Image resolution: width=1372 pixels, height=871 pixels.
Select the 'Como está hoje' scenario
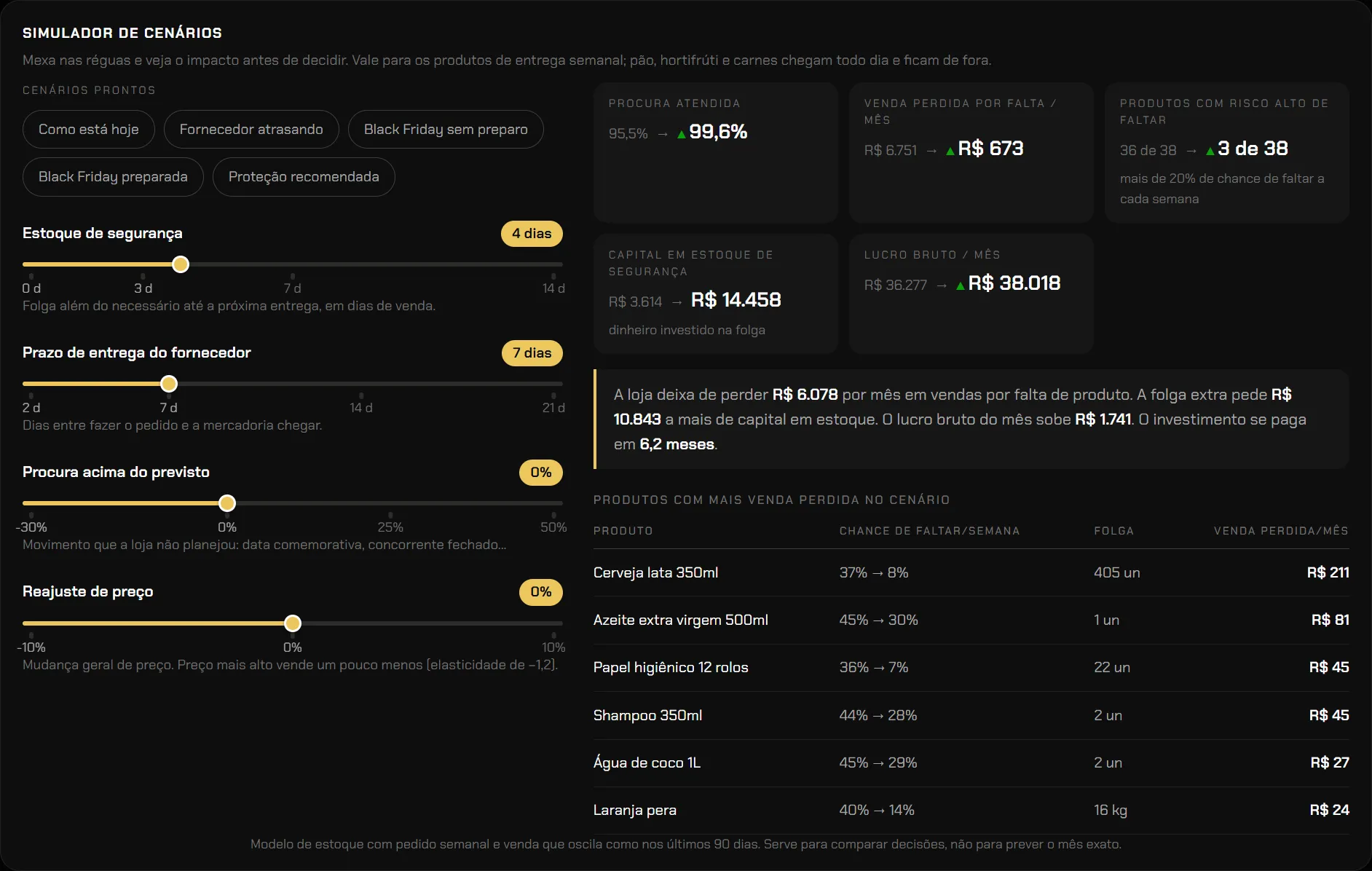pos(89,130)
